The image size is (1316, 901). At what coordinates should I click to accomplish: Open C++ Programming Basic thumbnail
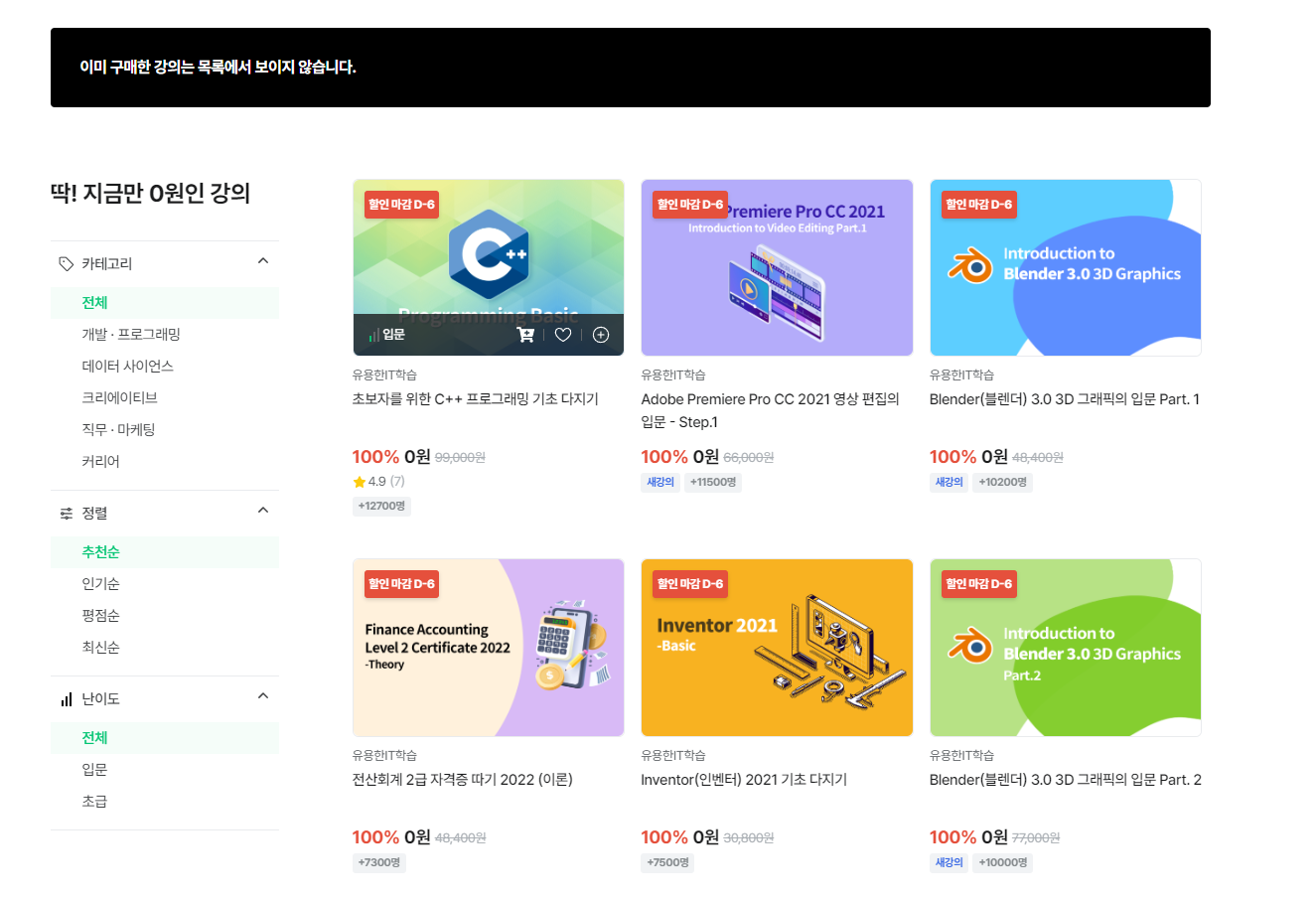(x=489, y=267)
